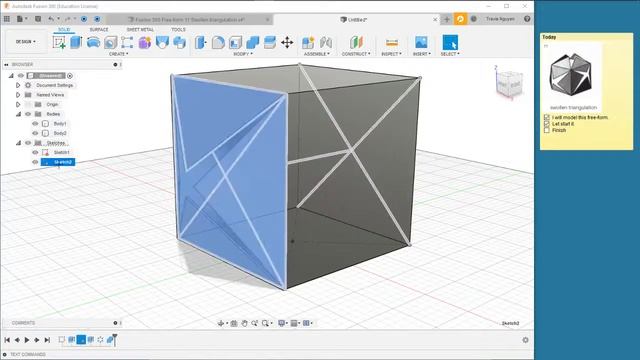
Task: Open the DESIGN workspace dropdown
Action: point(25,42)
